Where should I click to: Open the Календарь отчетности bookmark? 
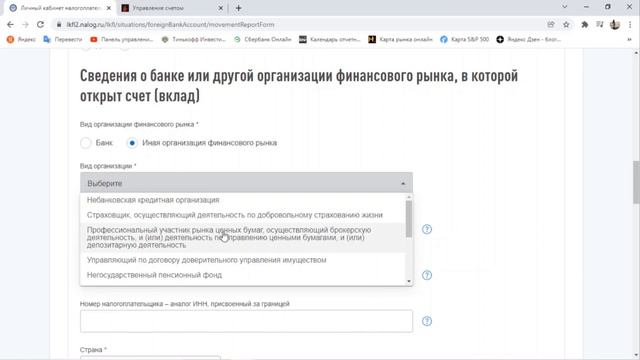[x=330, y=40]
